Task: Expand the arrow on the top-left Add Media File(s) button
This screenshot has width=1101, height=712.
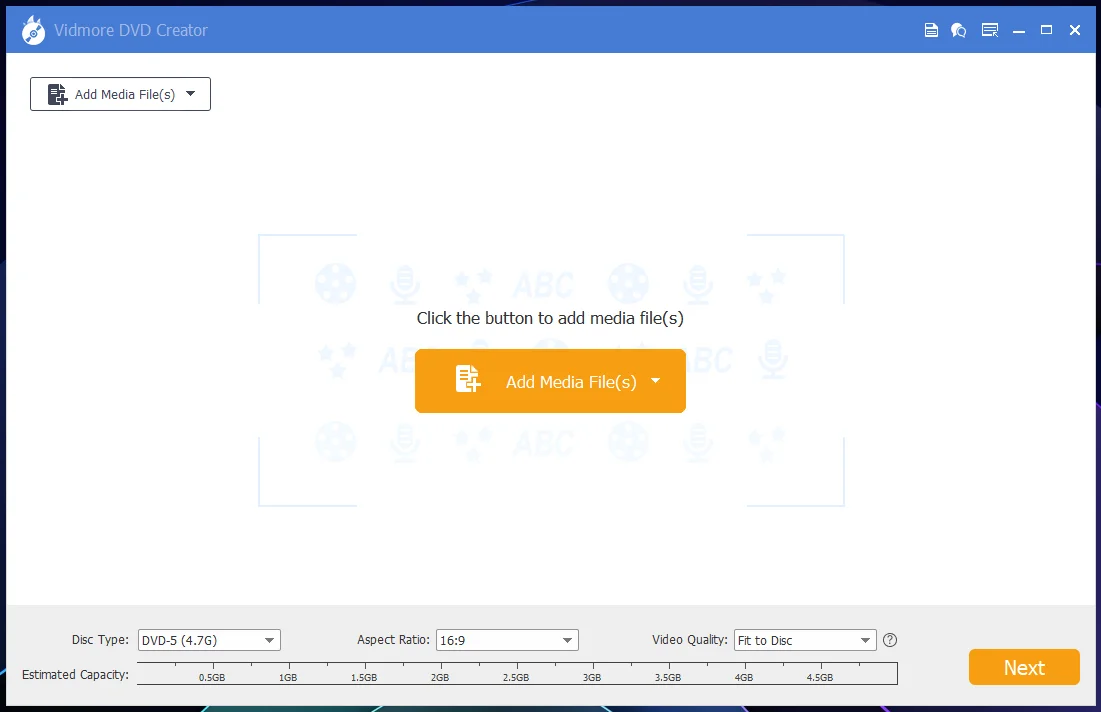Action: point(190,93)
